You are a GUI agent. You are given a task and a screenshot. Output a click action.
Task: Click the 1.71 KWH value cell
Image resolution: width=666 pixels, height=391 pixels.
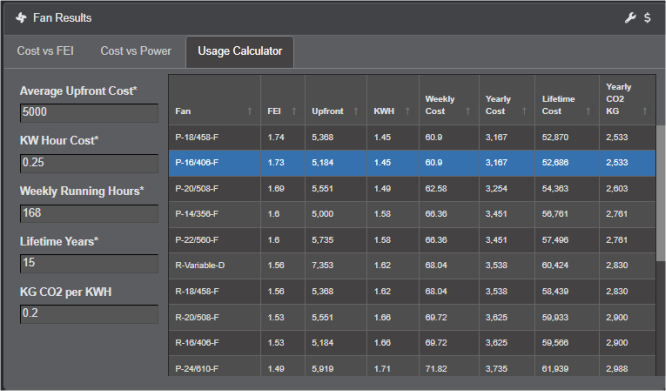click(x=393, y=366)
